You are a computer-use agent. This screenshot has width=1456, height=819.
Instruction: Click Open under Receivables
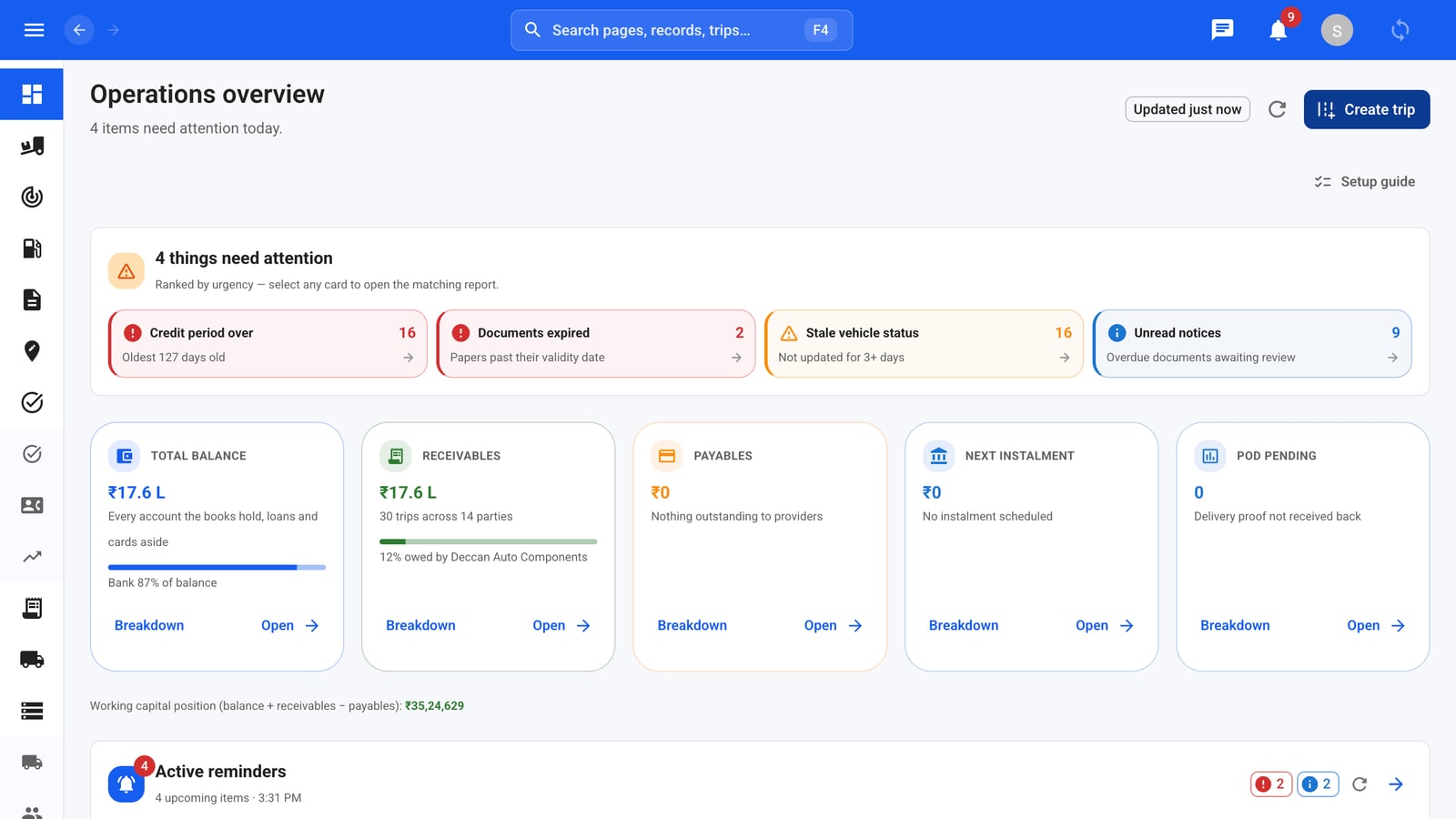[561, 625]
